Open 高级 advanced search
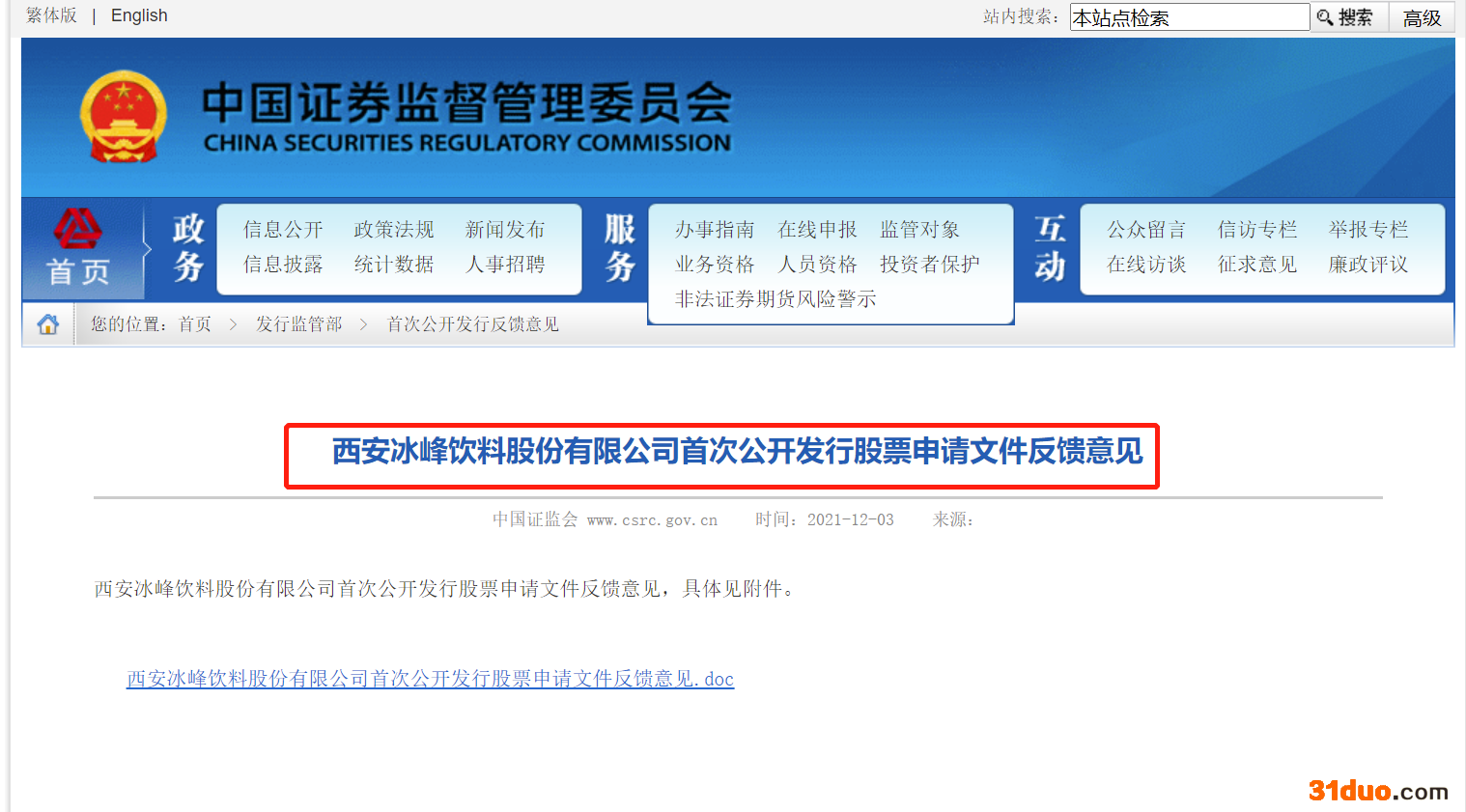 [1422, 17]
